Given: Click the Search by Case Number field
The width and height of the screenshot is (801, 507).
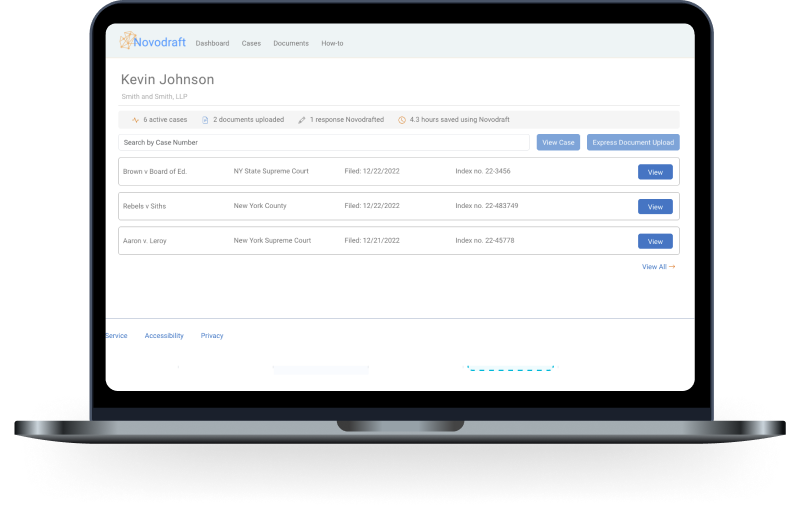Looking at the screenshot, I should [324, 143].
